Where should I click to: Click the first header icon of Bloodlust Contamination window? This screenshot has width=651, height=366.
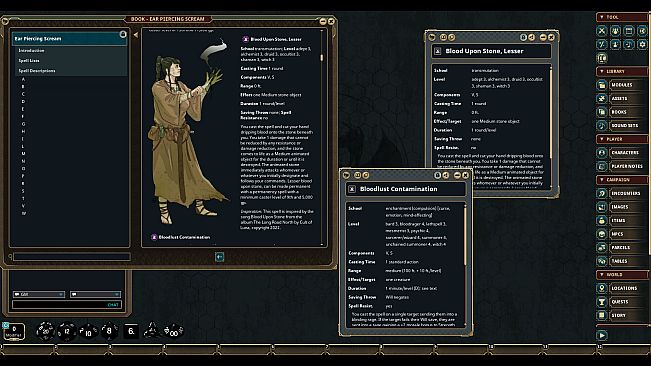(346, 176)
